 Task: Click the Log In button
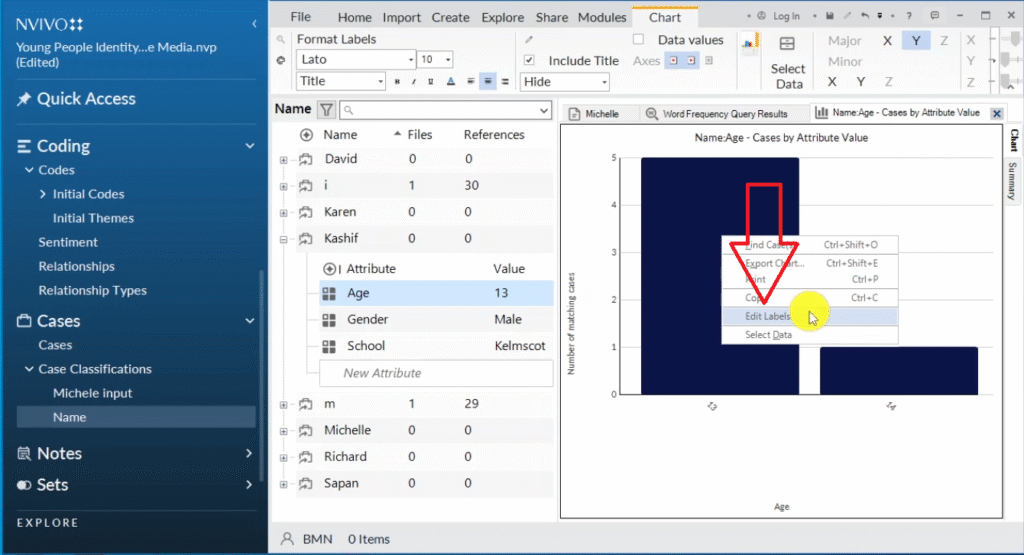click(779, 16)
